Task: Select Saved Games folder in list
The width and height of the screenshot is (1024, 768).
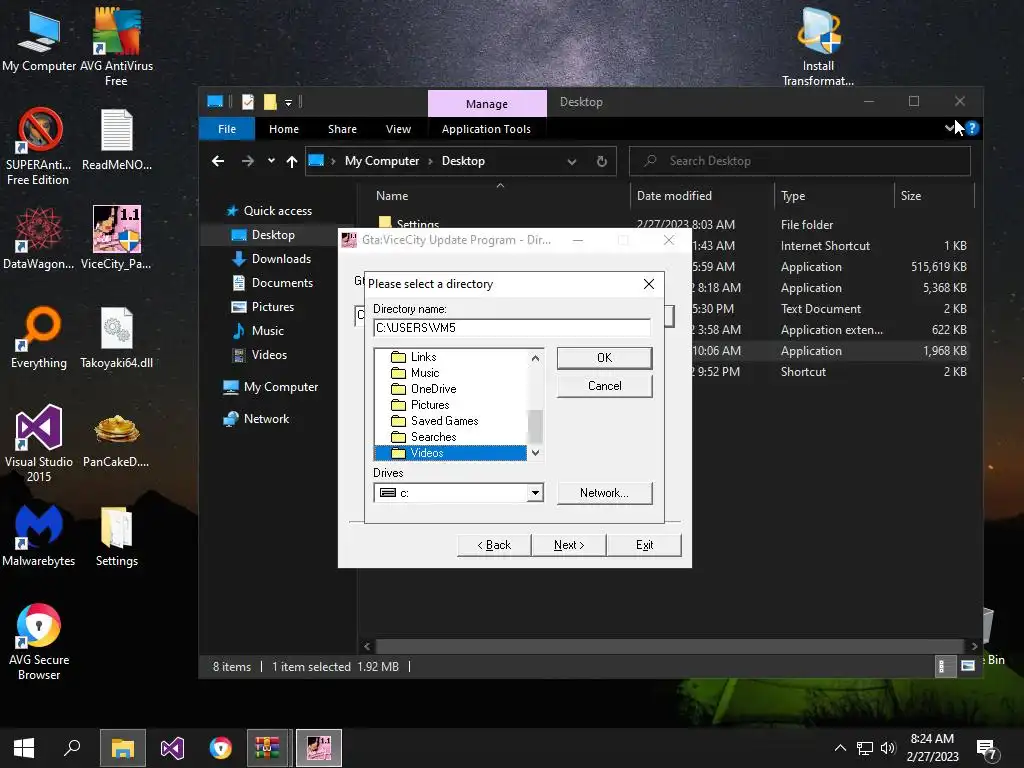Action: (451, 421)
